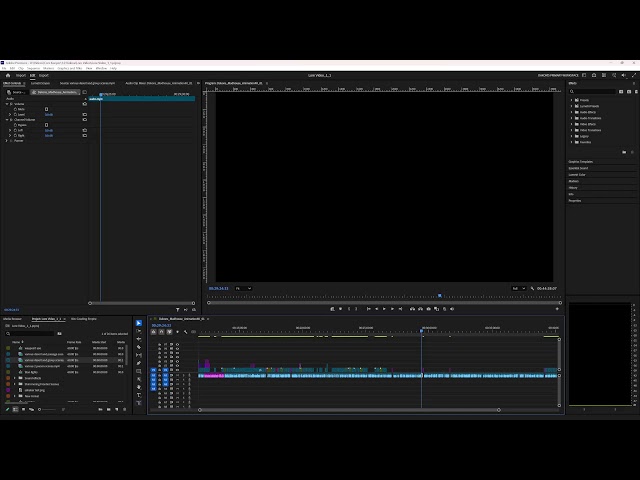Click Step Forward One Frame in Program monitor
Viewport: 640px width, 480px height.
[392, 309]
